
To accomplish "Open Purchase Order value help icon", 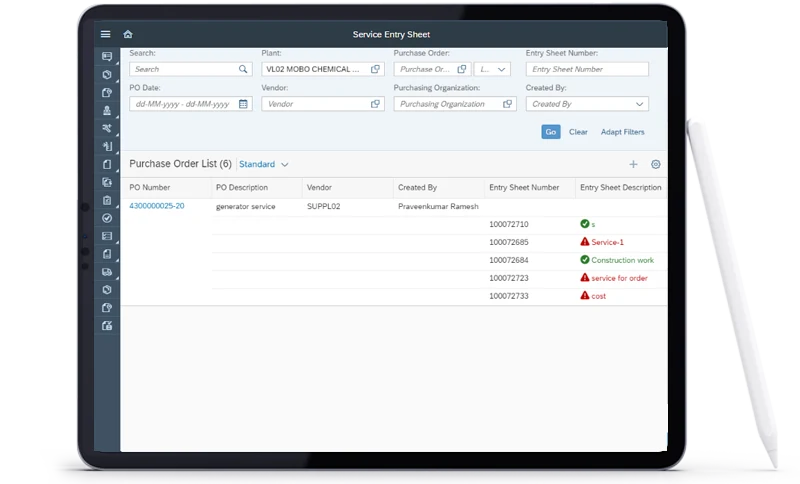I will [462, 69].
